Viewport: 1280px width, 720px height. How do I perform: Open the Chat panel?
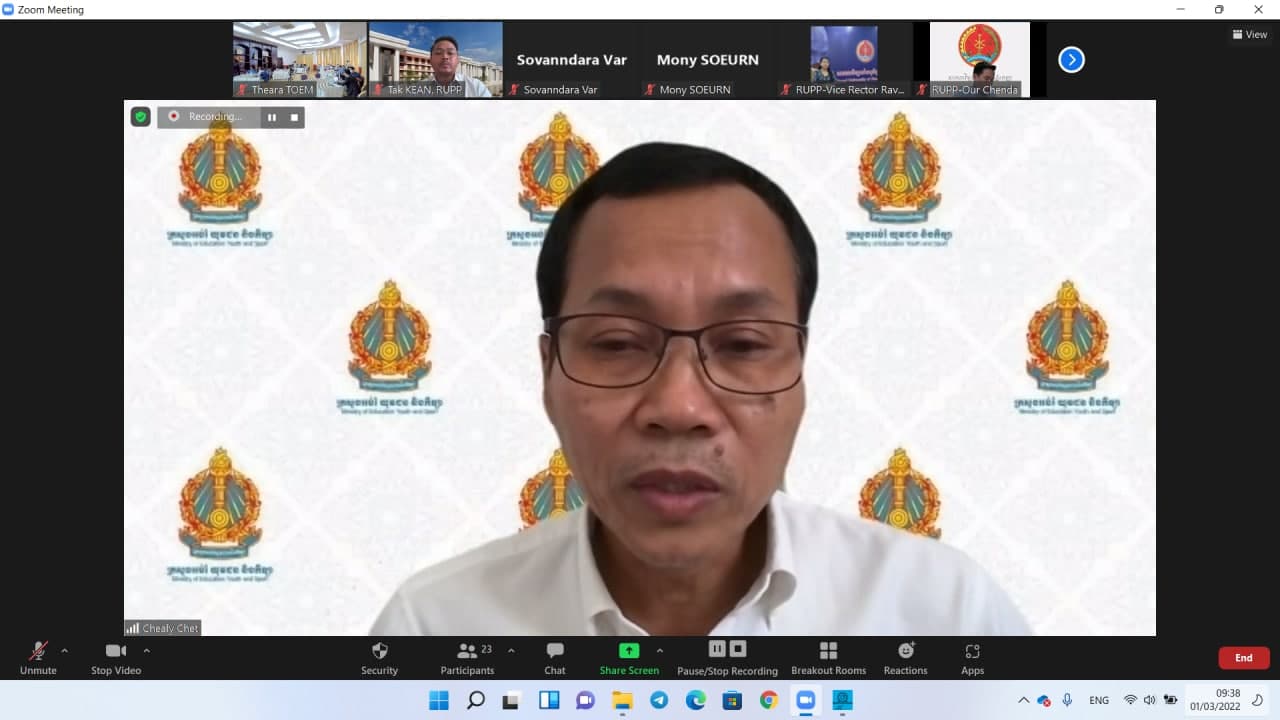[555, 658]
